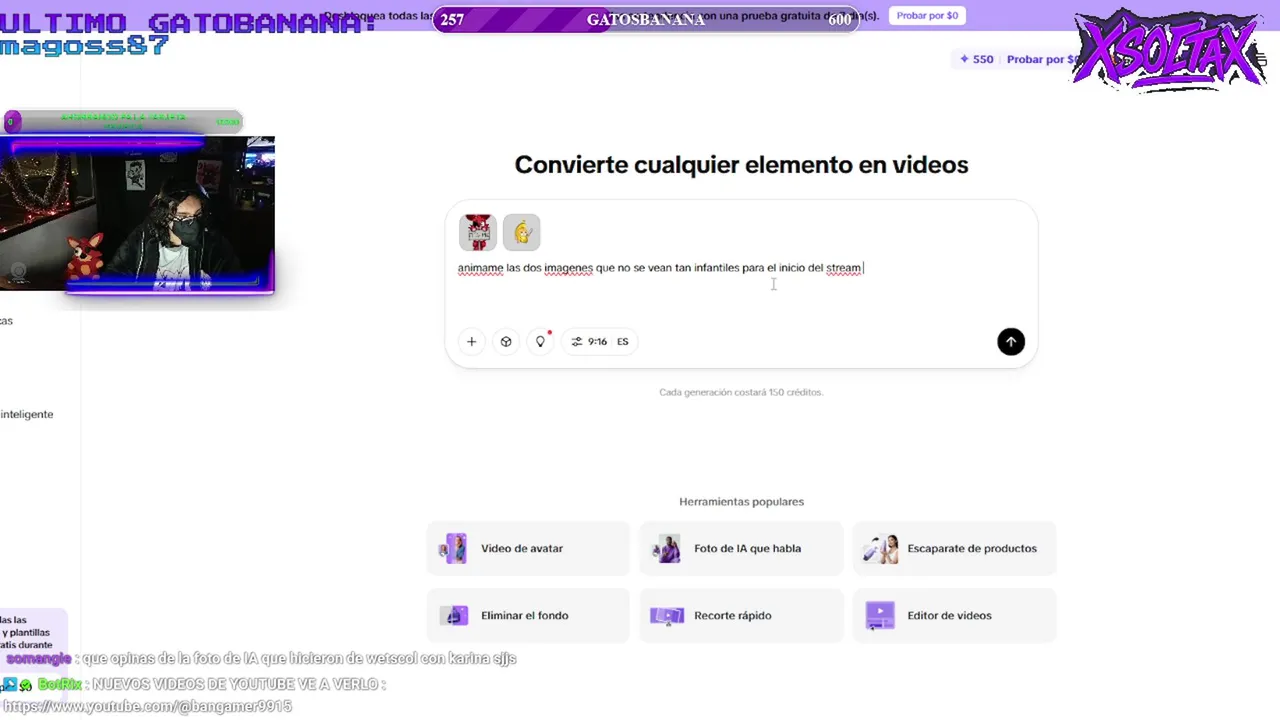
Task: Click the youtube.com/@bangamer9915 chat link
Action: (x=148, y=706)
